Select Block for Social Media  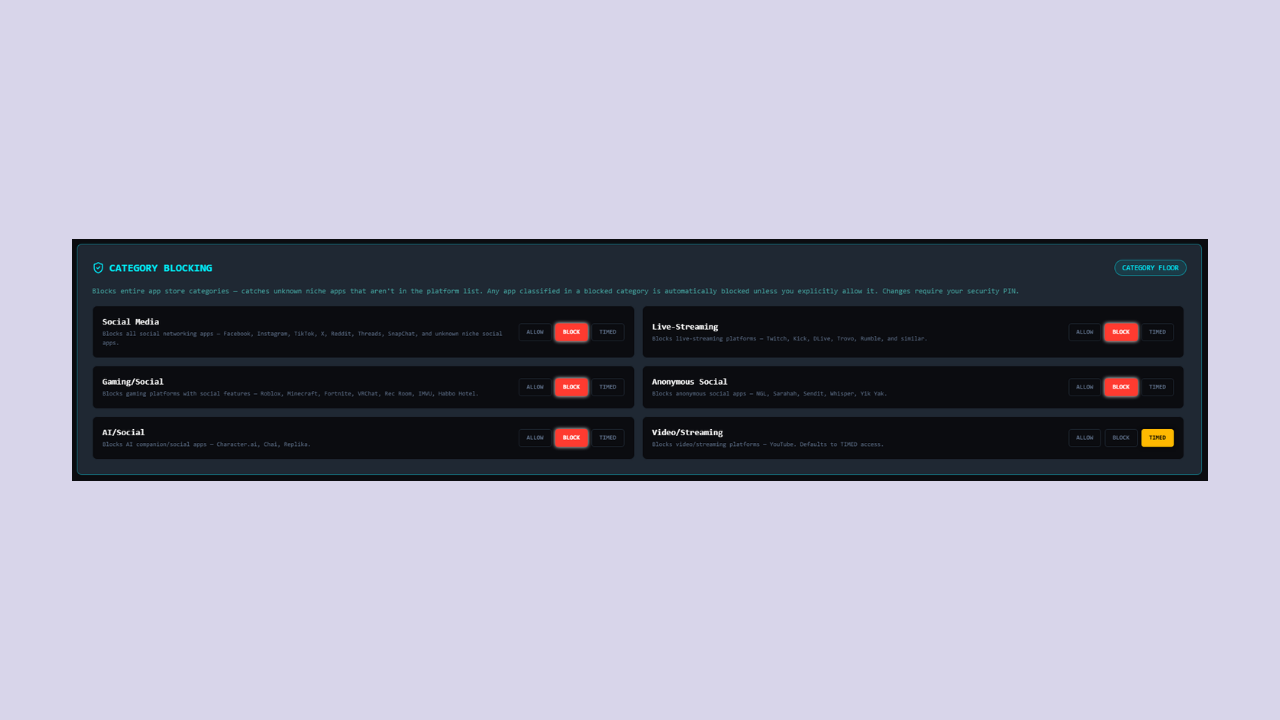point(571,332)
